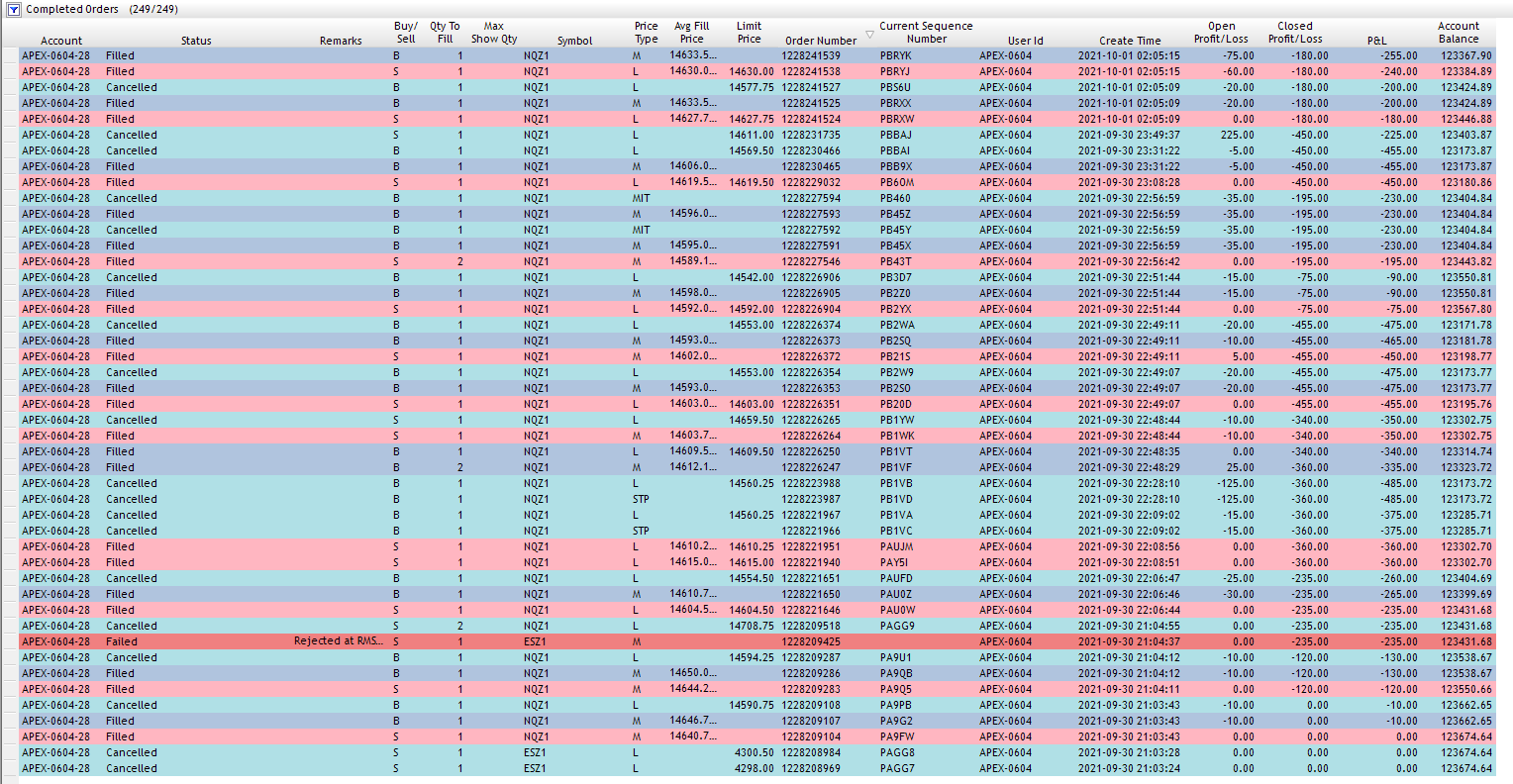Click the Current Sequence Number header

coord(926,33)
